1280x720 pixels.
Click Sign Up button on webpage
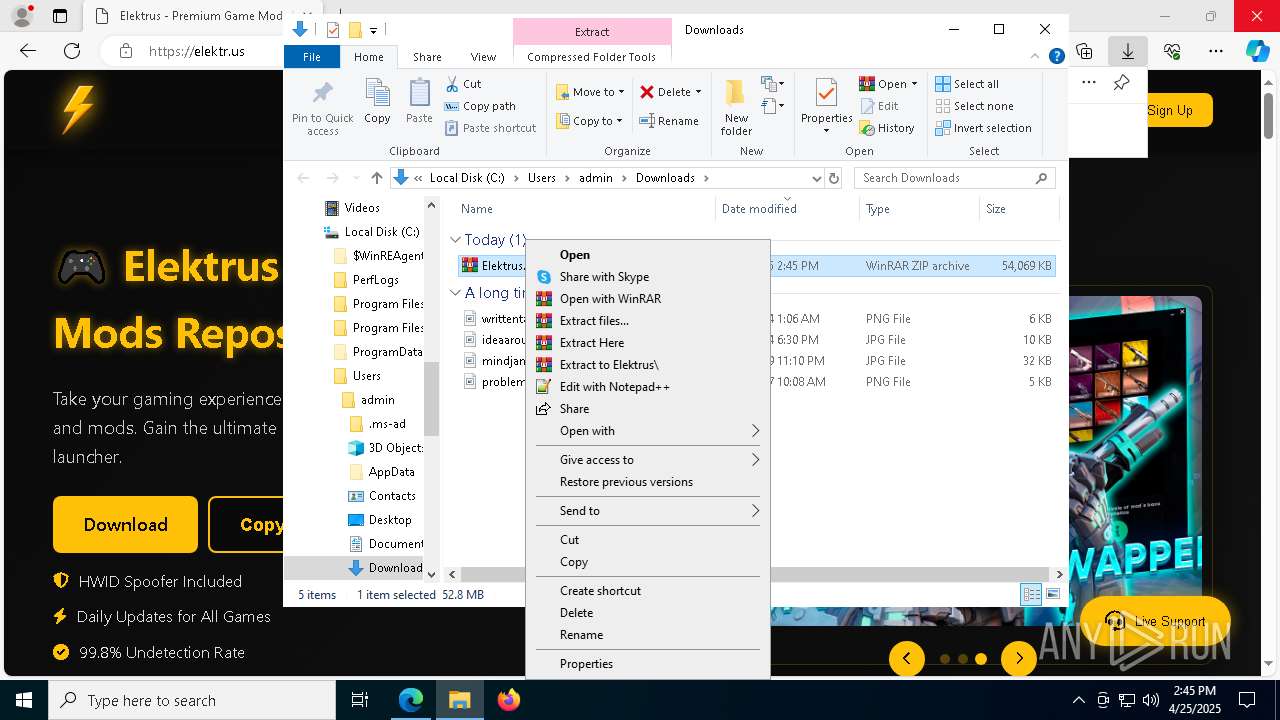click(1170, 110)
